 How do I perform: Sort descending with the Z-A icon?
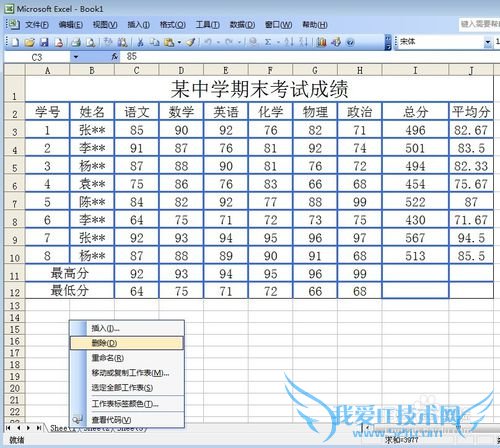point(303,42)
